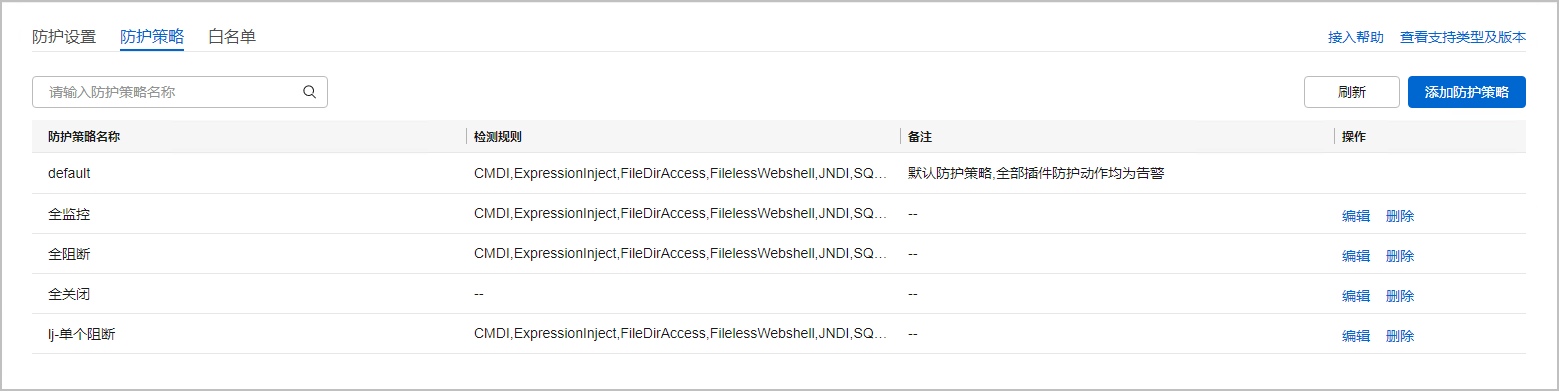Edit the 全监控 policy

pyautogui.click(x=1356, y=216)
